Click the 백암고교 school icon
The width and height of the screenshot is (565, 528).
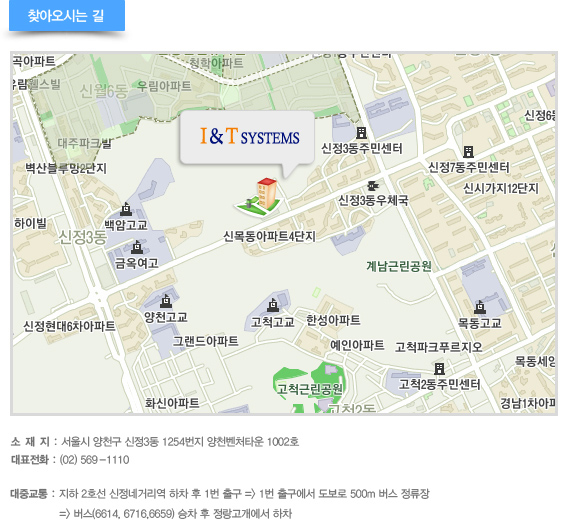click(x=126, y=209)
